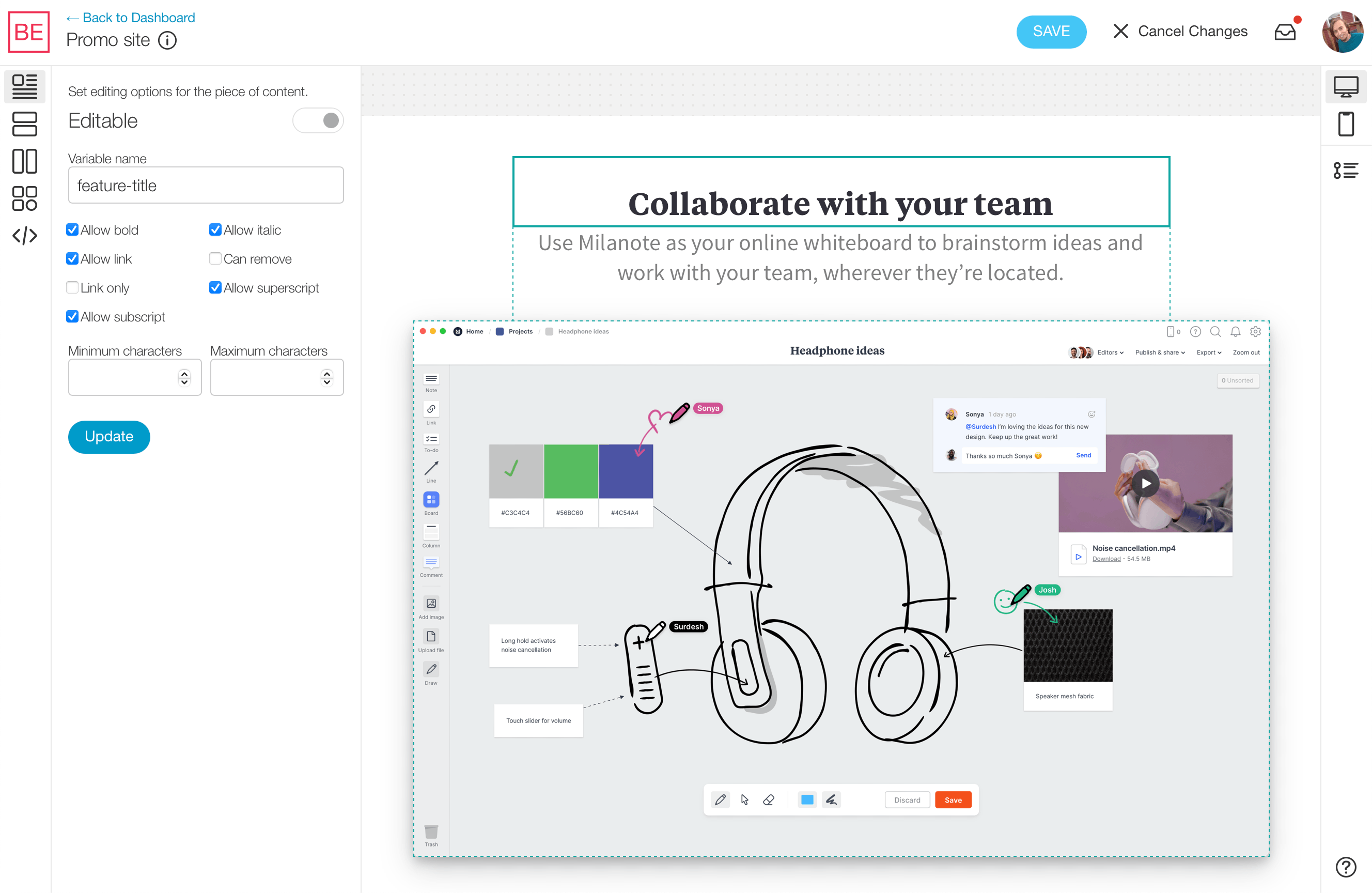Viewport: 1372px width, 893px height.
Task: Click the single-column rows layout icon
Action: point(25,124)
